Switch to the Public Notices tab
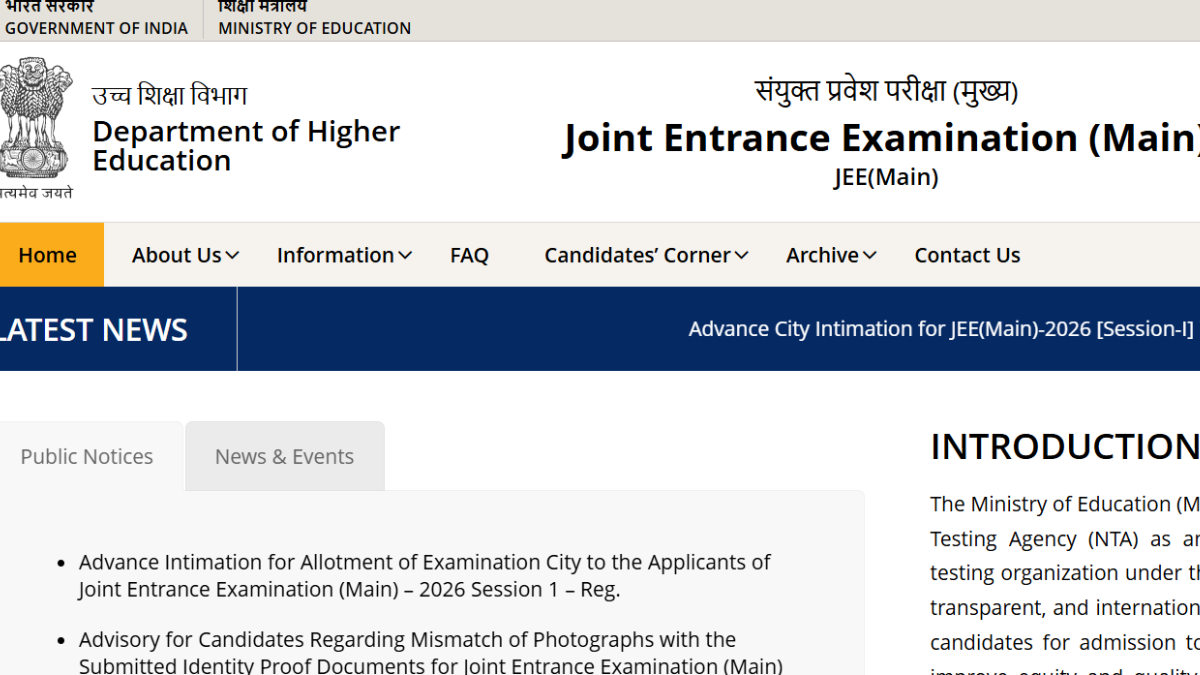 point(87,457)
